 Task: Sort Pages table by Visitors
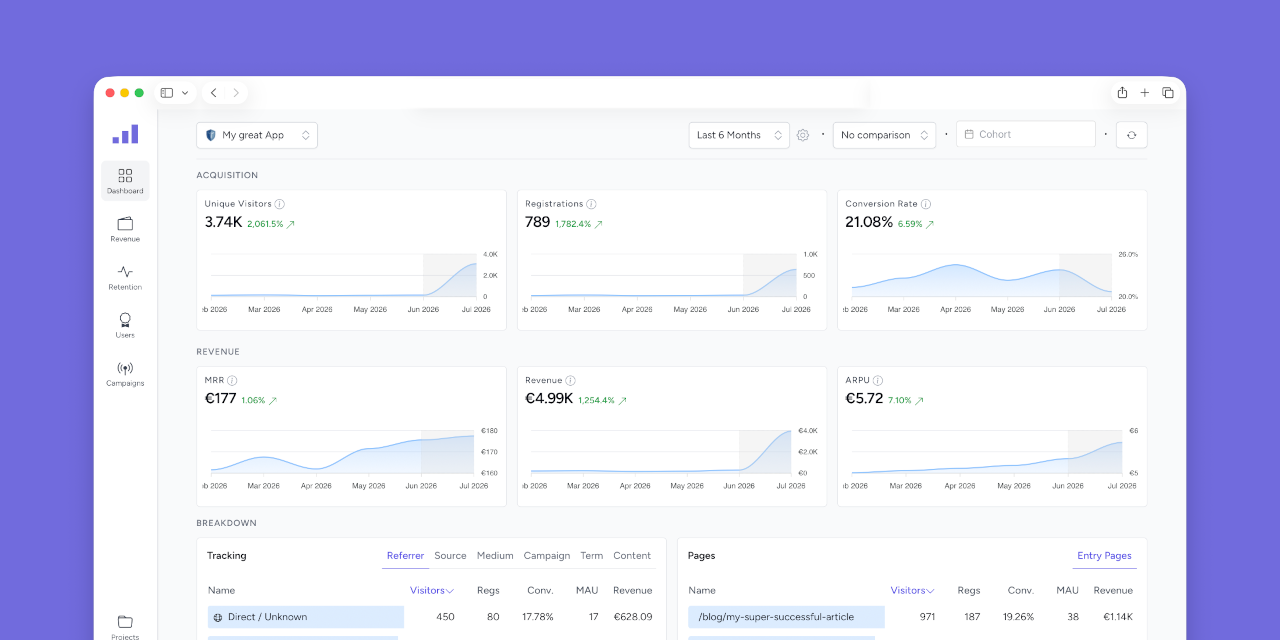coord(913,590)
